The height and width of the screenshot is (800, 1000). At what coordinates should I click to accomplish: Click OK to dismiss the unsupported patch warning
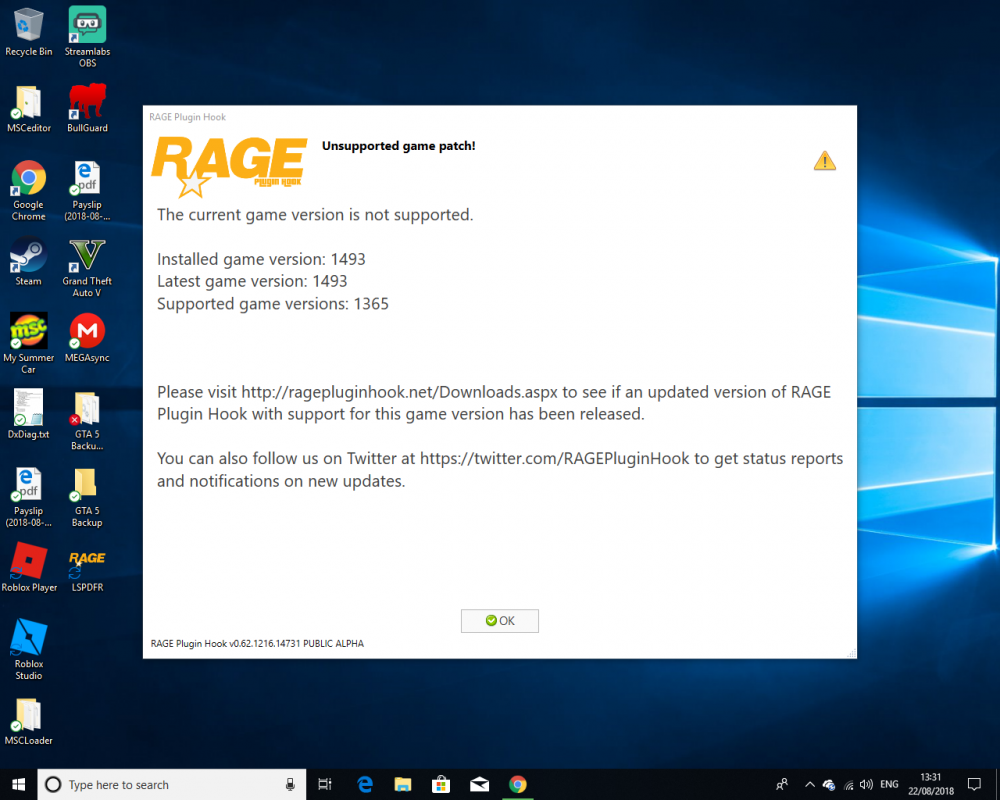click(499, 620)
